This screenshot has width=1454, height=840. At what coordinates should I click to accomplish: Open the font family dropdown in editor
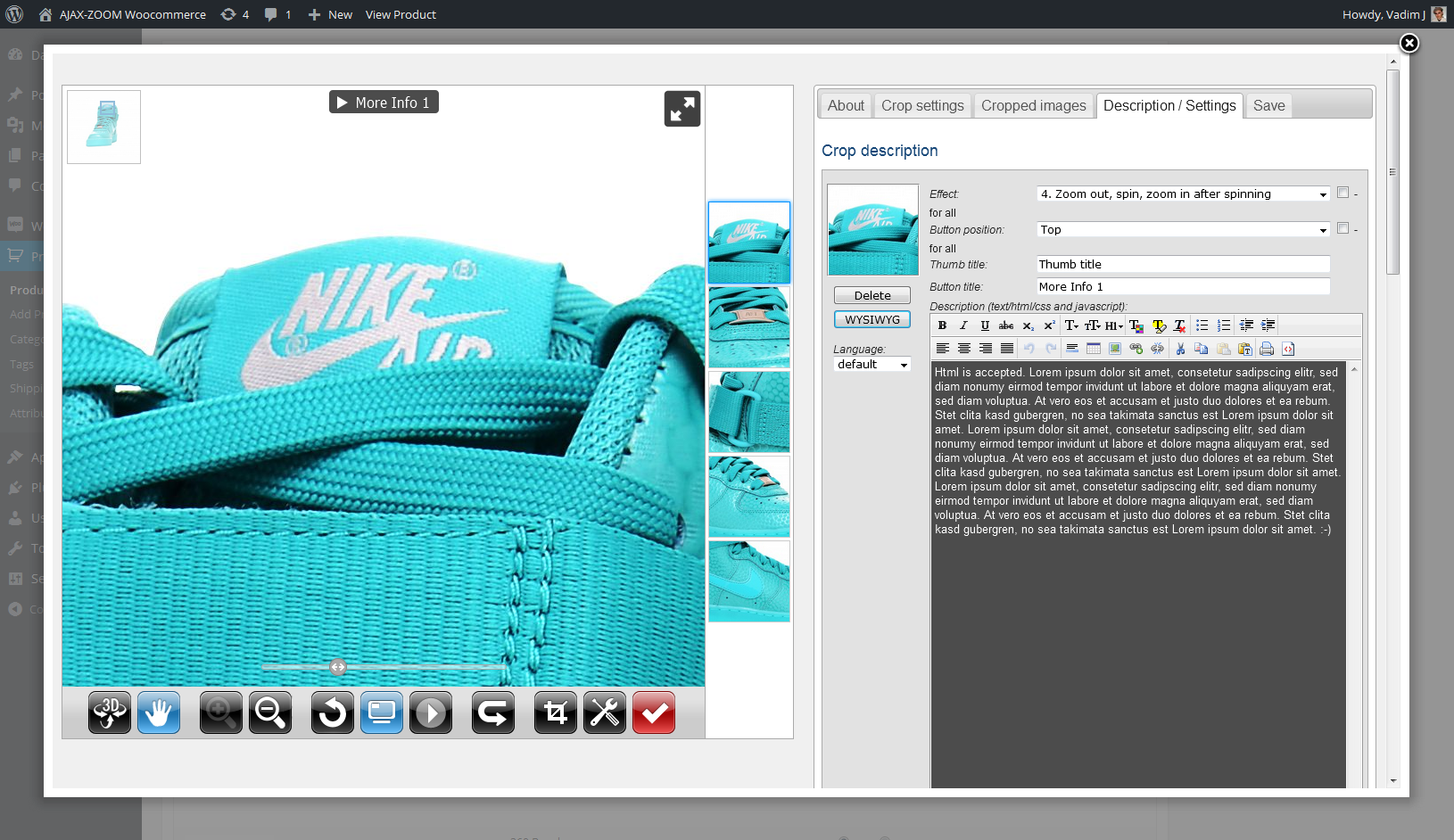(1071, 325)
